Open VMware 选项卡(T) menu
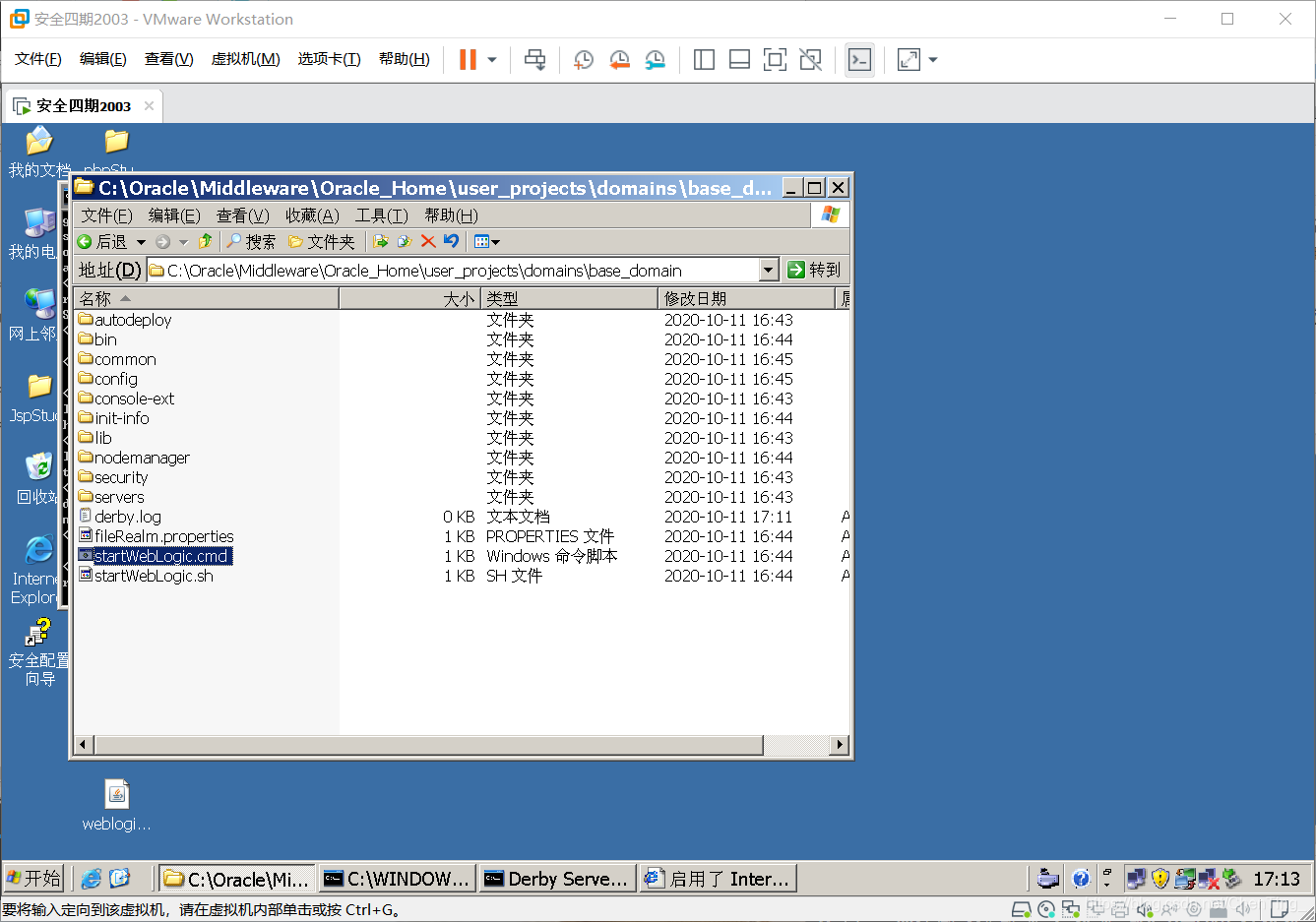Screen dimensions: 1316x922 (330, 59)
